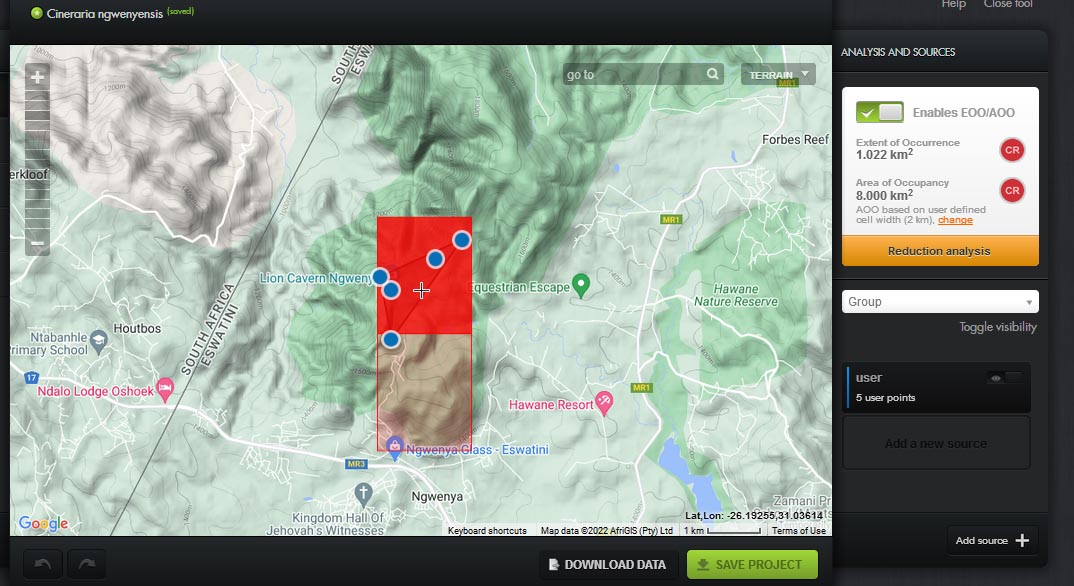Click Toggle visibility for all sources

coord(997,327)
